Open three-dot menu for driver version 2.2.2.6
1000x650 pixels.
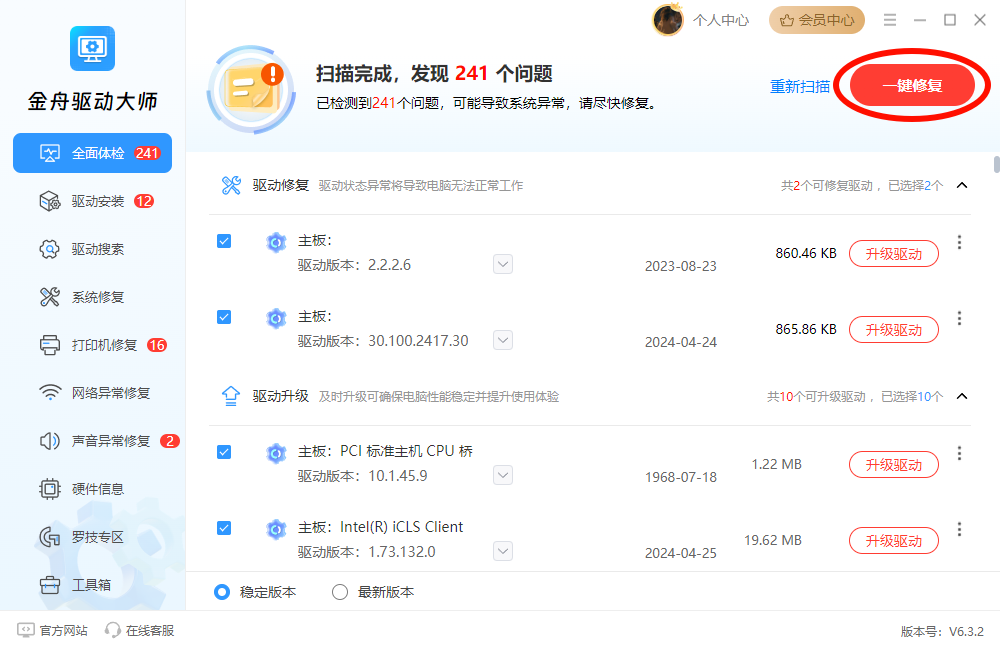(x=959, y=242)
